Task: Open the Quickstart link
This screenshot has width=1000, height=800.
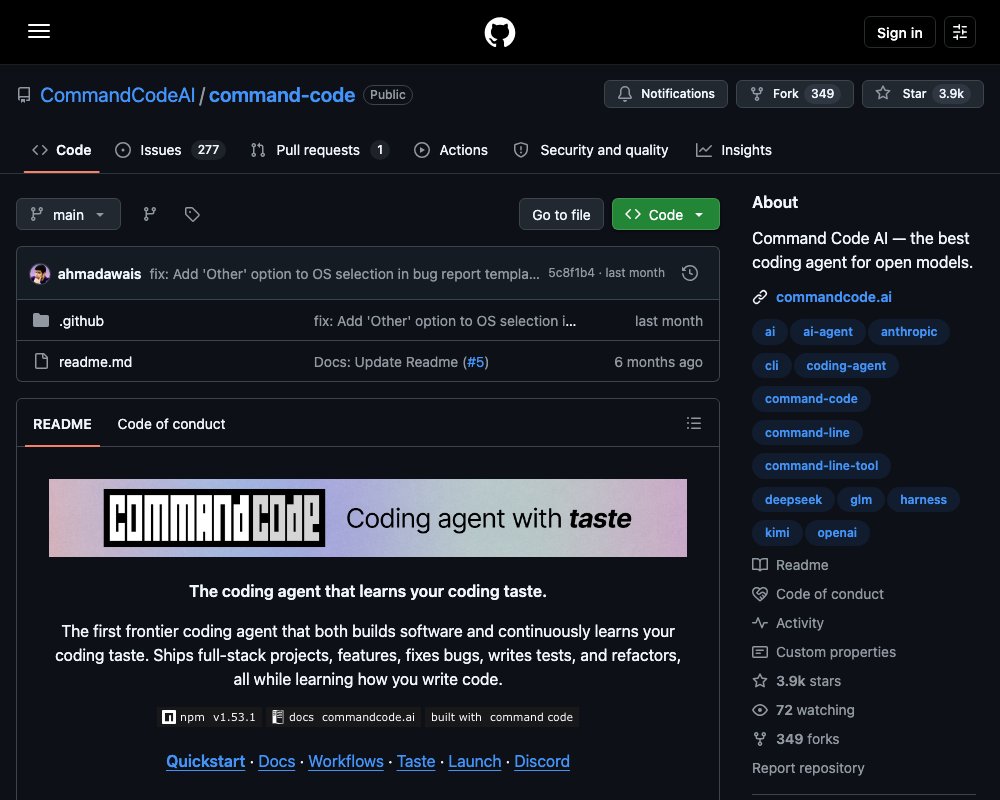Action: pyautogui.click(x=205, y=761)
